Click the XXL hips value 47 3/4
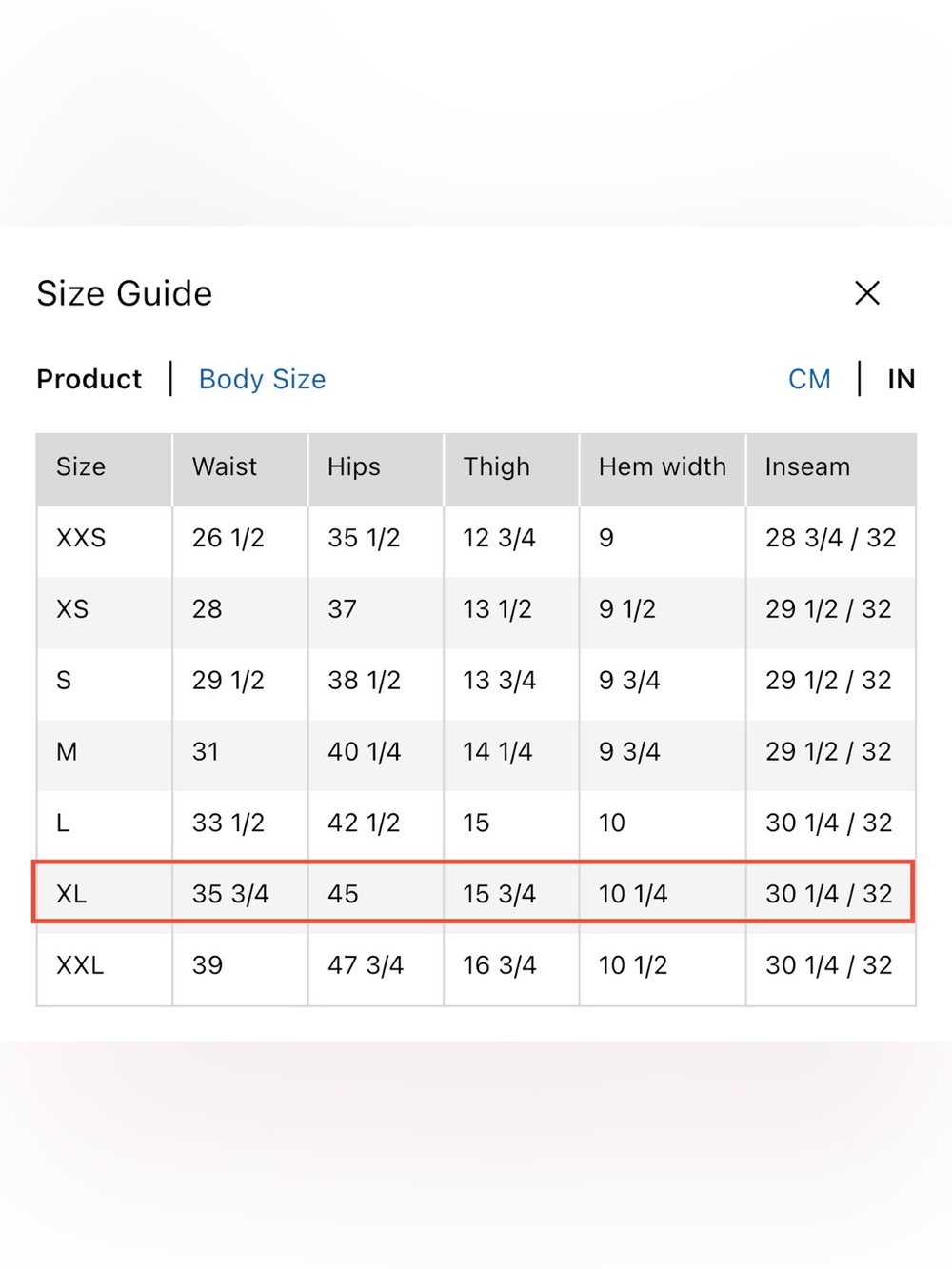This screenshot has width=952, height=1269. [366, 965]
